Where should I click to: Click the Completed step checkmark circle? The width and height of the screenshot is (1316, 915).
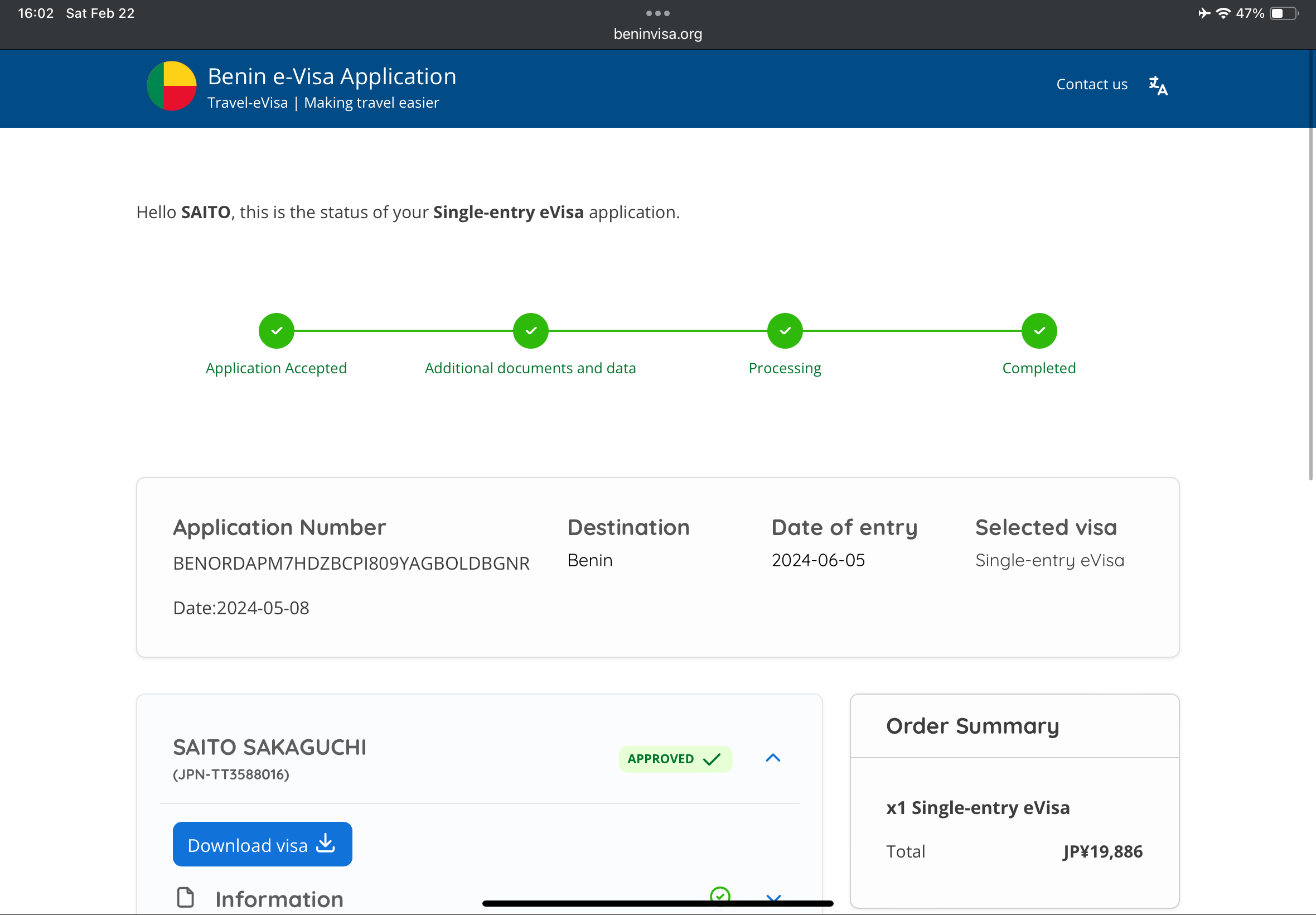(1039, 331)
